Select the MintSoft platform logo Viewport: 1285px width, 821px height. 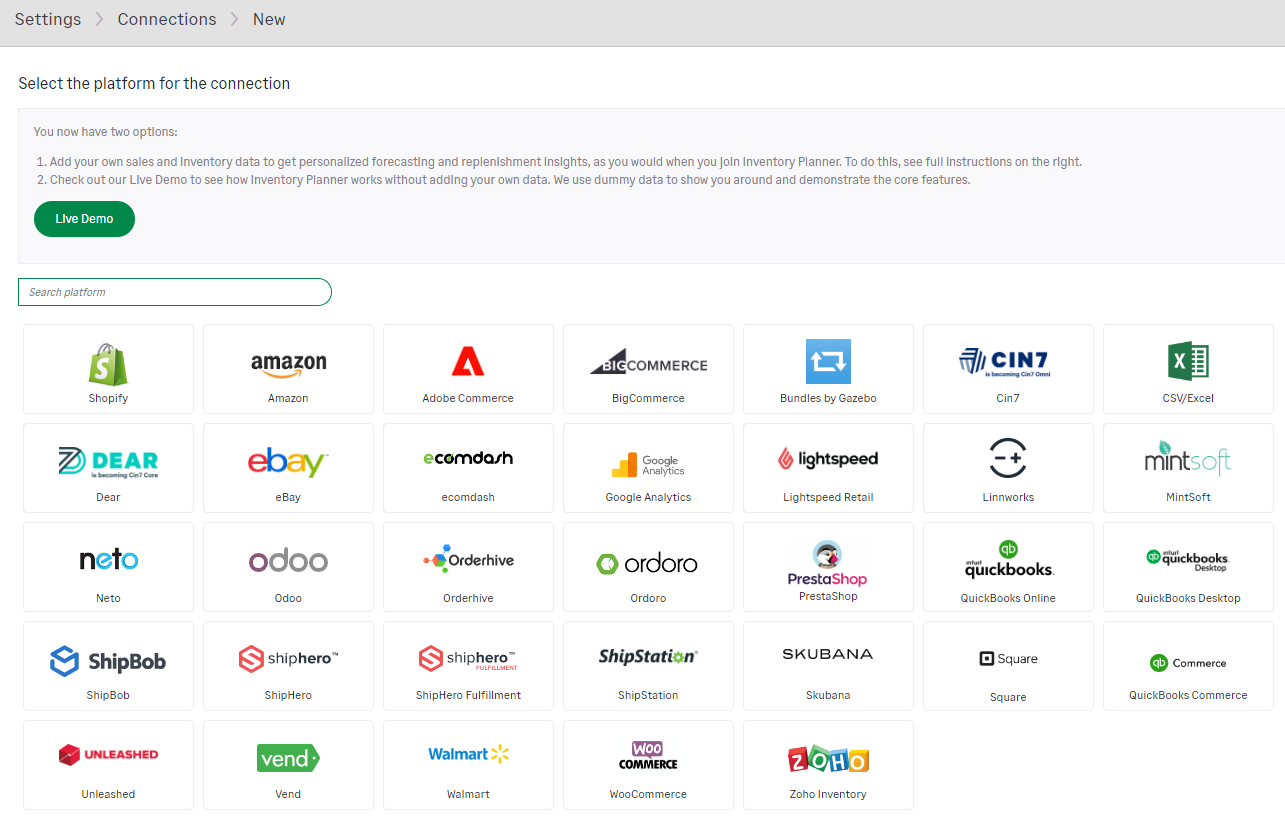(1188, 459)
